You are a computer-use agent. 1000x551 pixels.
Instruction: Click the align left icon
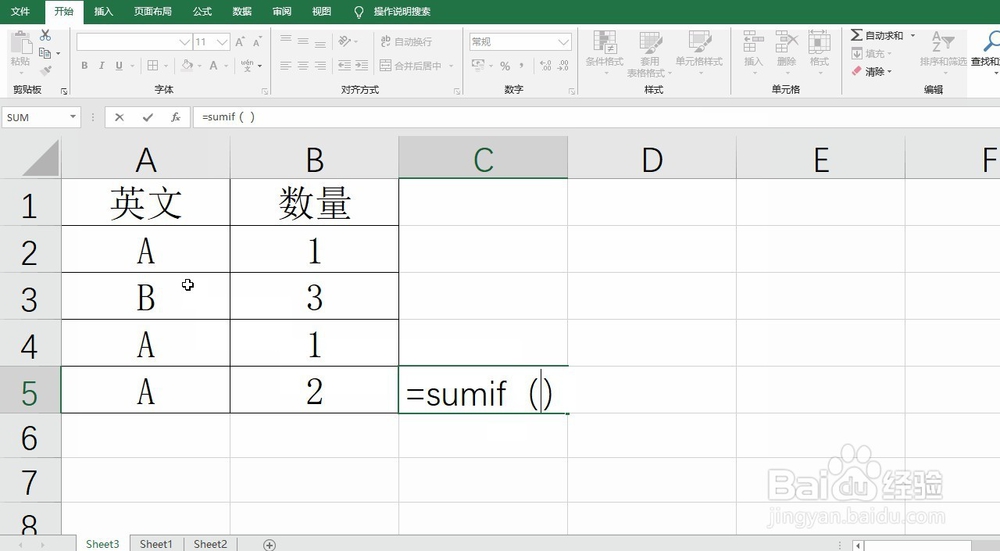(286, 65)
